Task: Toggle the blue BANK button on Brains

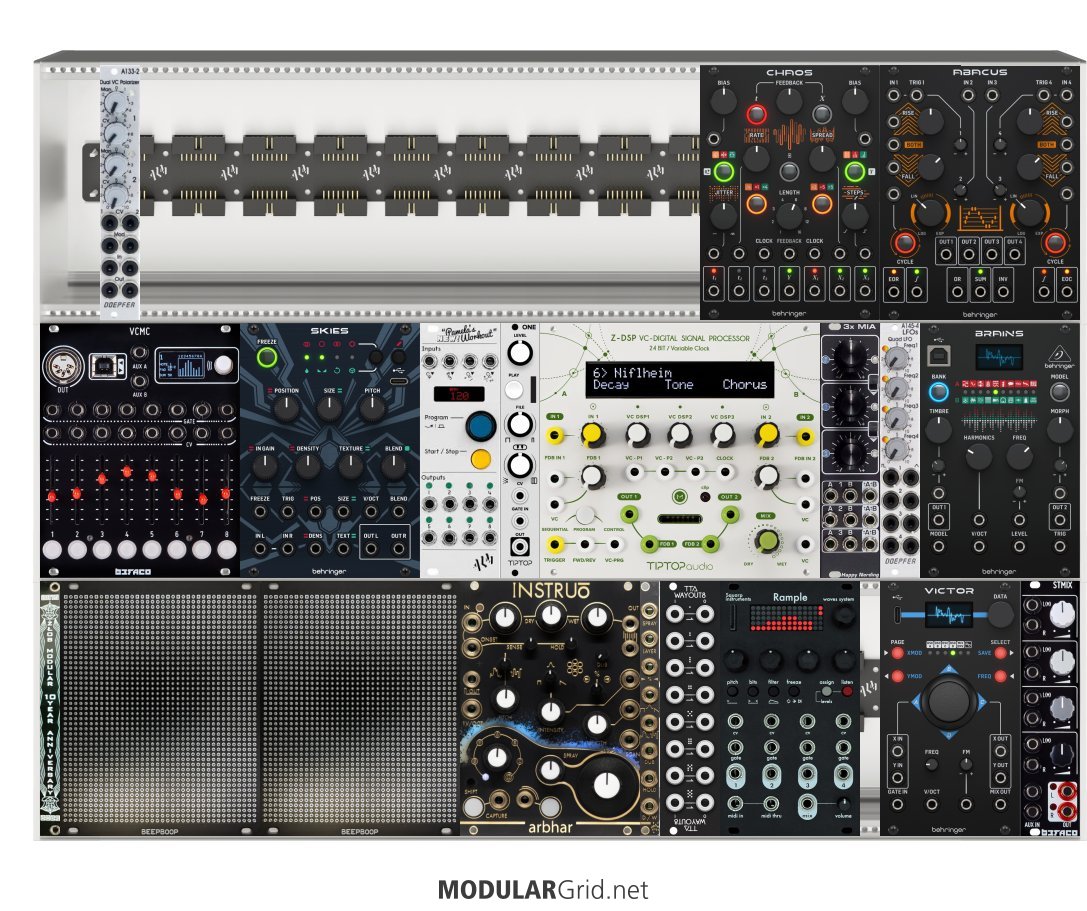Action: click(938, 392)
